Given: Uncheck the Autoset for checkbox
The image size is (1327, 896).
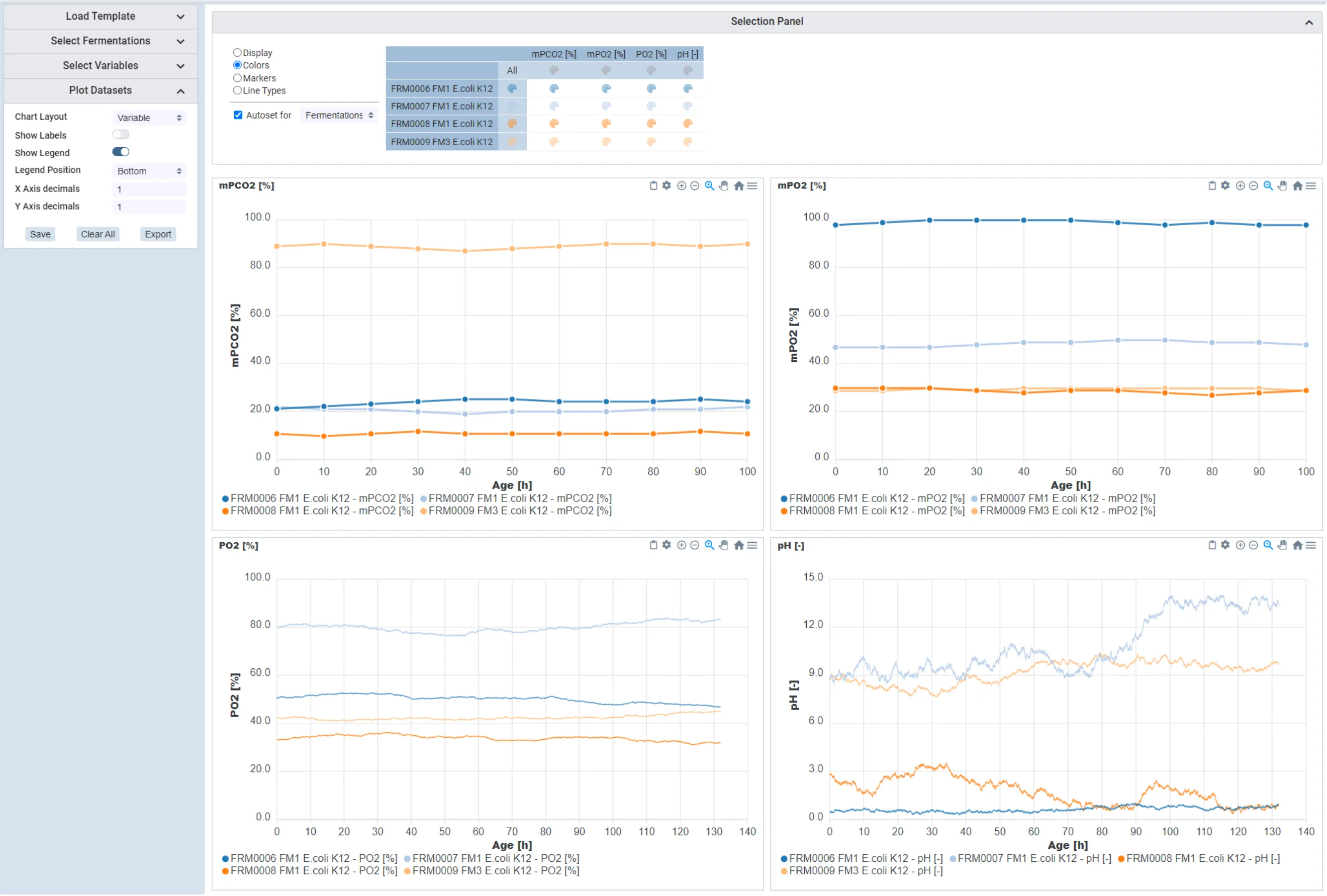Looking at the screenshot, I should pyautogui.click(x=238, y=115).
